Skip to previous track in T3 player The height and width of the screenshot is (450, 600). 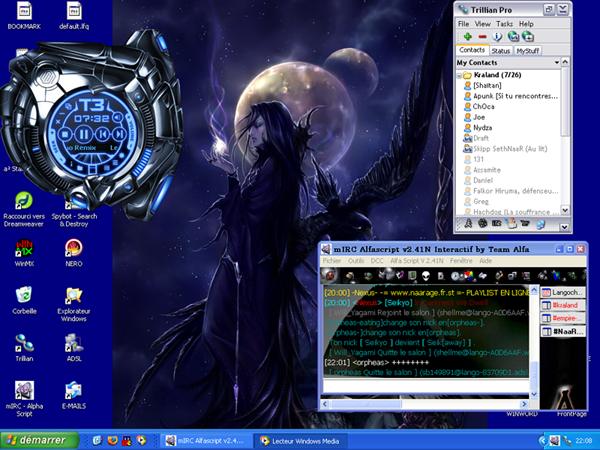[102, 134]
